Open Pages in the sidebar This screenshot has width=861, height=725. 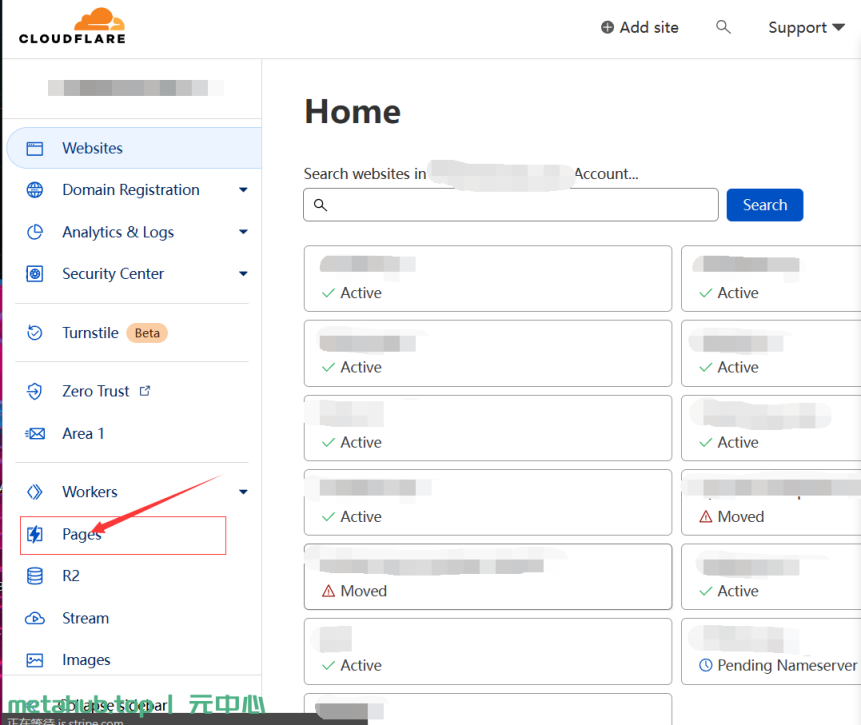click(x=82, y=535)
